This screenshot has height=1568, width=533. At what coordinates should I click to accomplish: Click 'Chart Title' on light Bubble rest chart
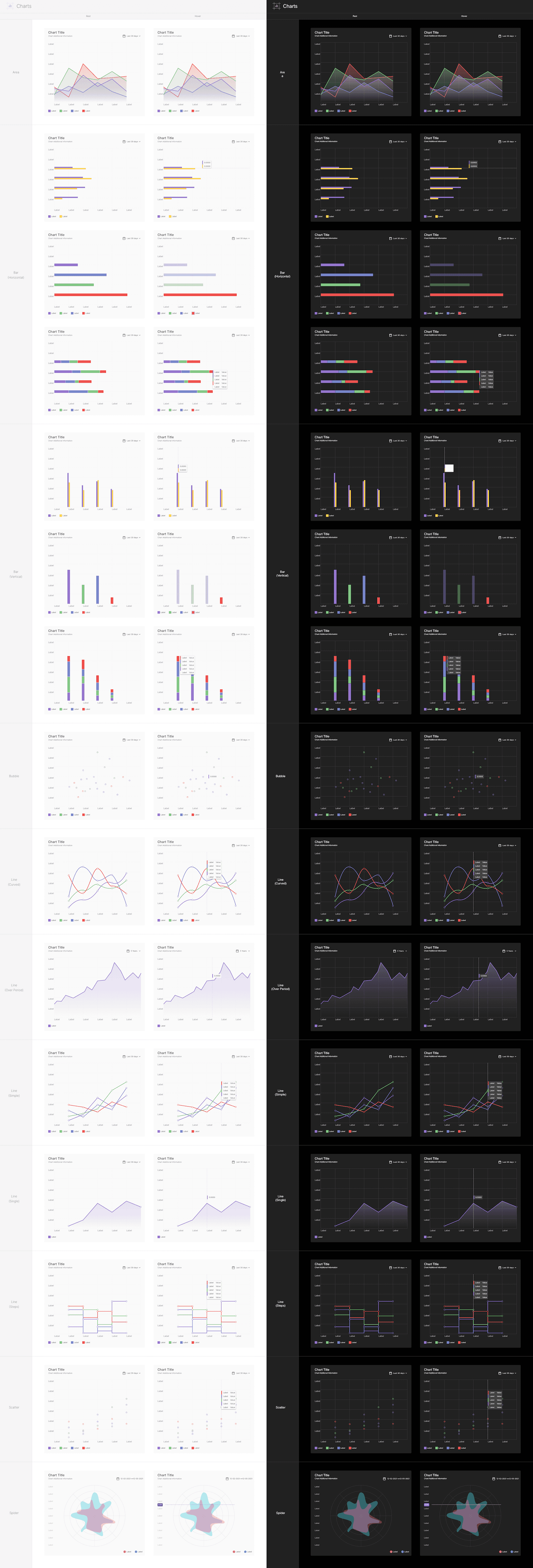[x=56, y=736]
